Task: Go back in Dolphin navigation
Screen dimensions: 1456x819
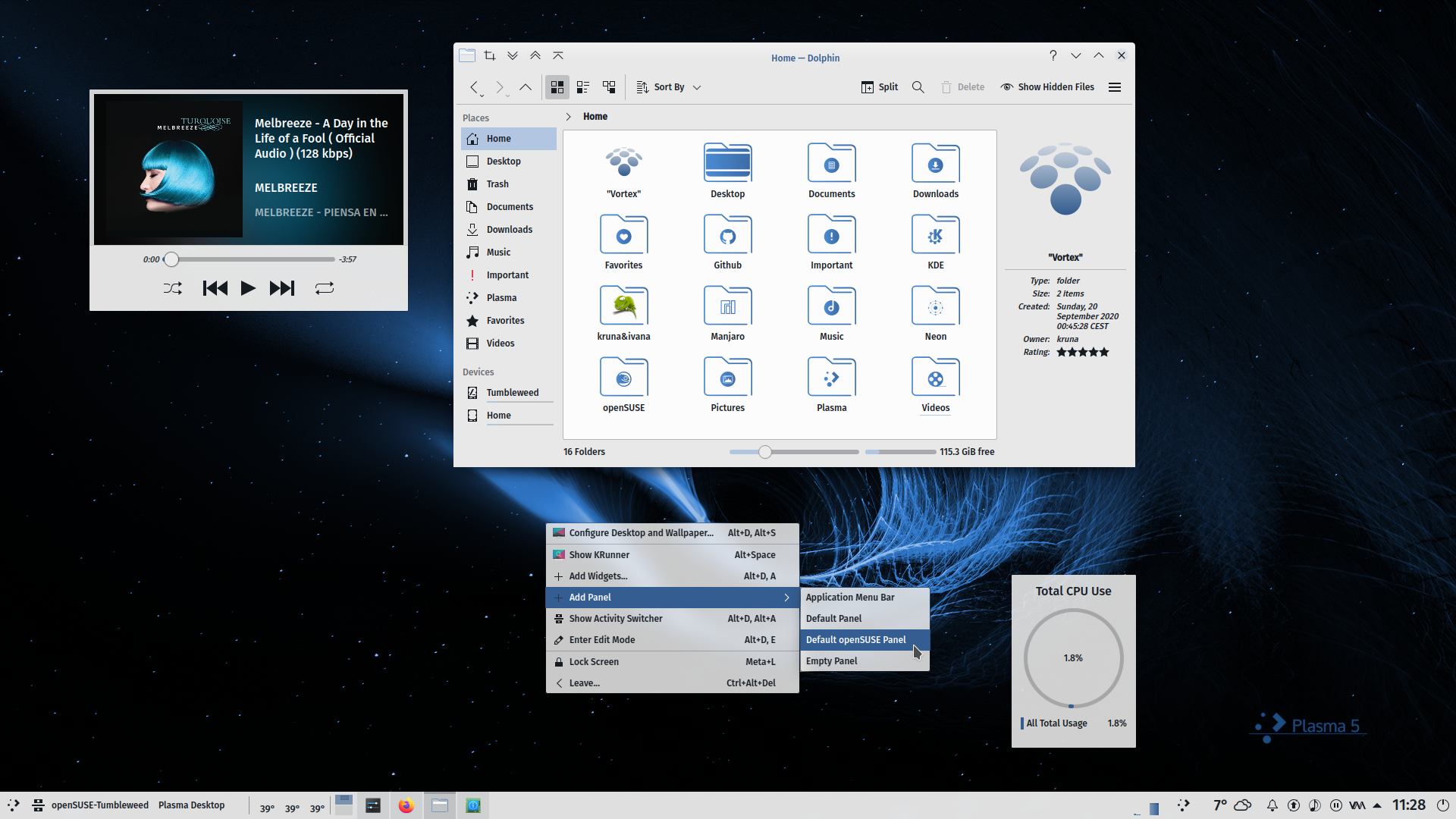Action: point(475,87)
